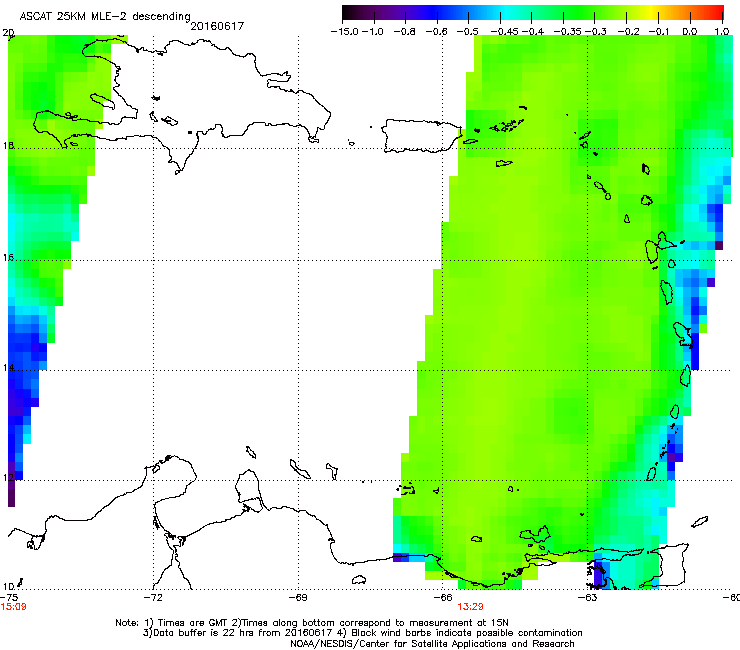Click the Puerto Rico island outline
The height and width of the screenshot is (650, 740).
tap(422, 136)
